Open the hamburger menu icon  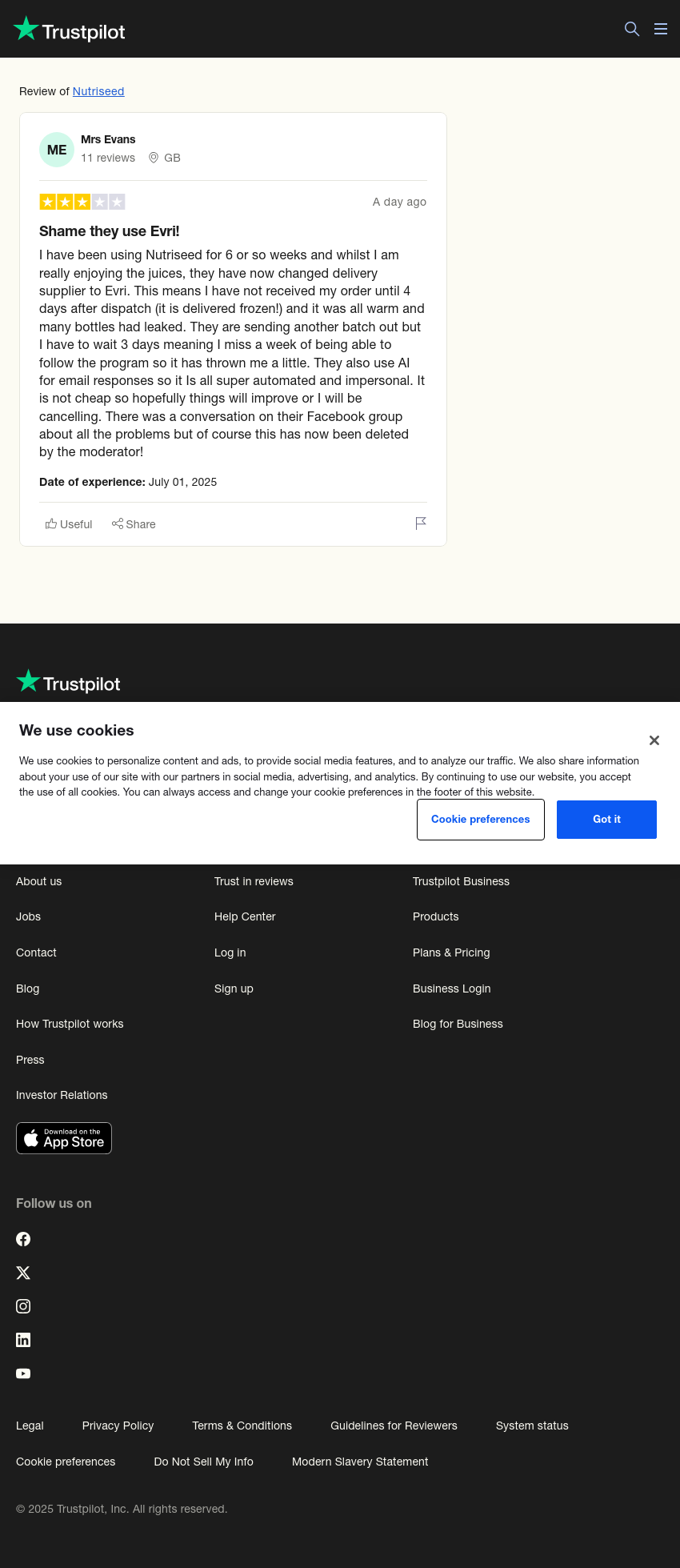(x=661, y=29)
